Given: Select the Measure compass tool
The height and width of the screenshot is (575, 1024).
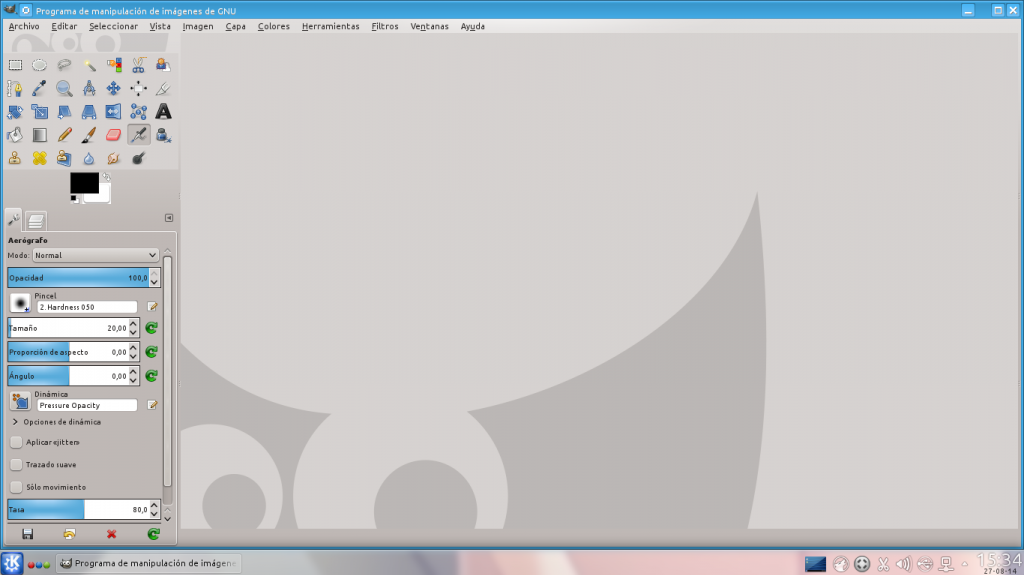Looking at the screenshot, I should pos(89,88).
